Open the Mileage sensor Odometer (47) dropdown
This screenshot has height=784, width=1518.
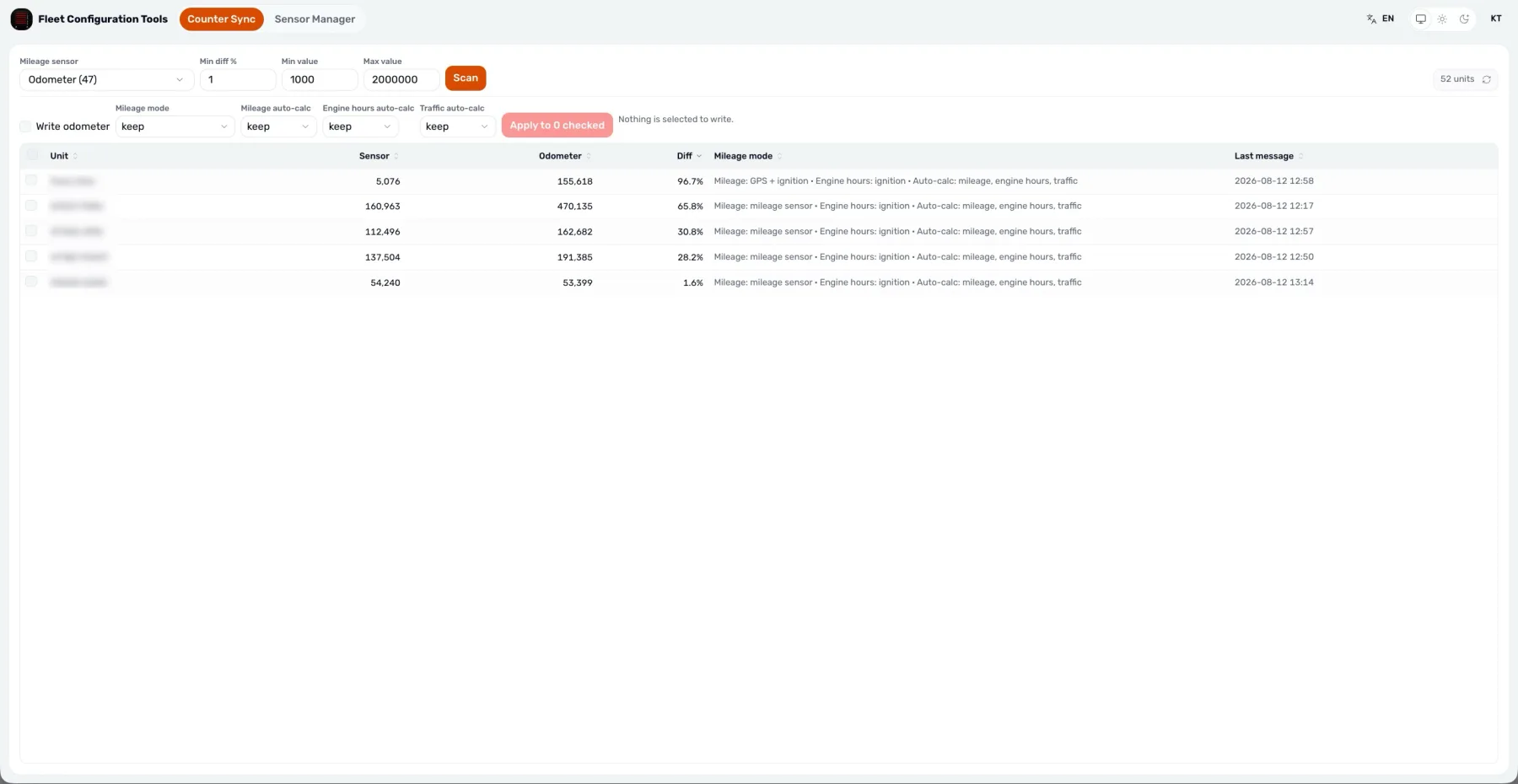tap(107, 79)
